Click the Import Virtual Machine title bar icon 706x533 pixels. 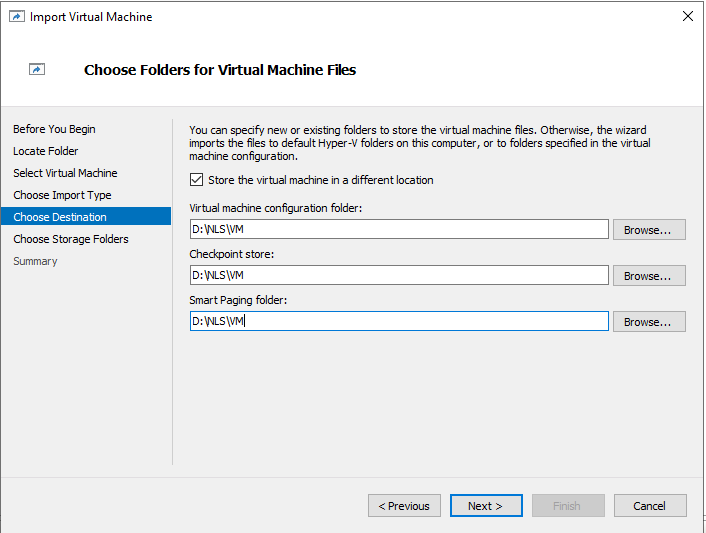pos(16,17)
